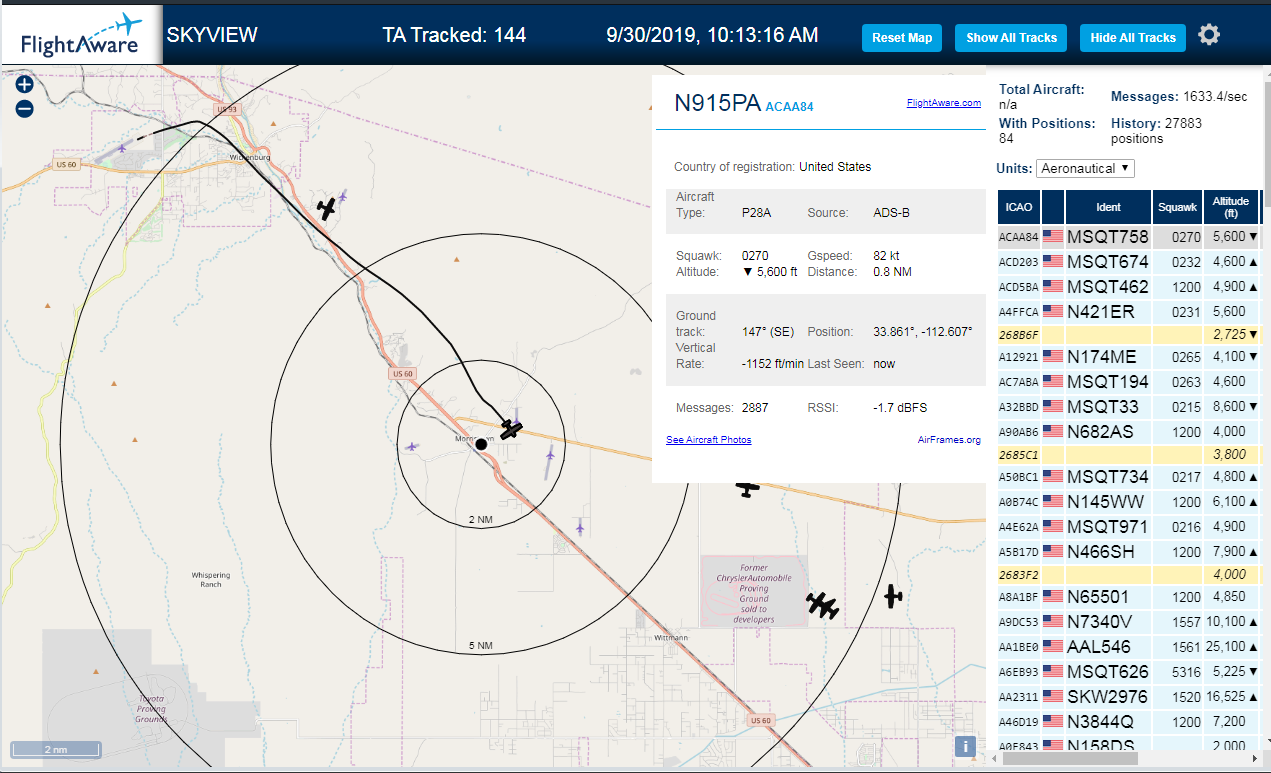Zoom in with the plus icon
Viewport: 1271px width, 773px height.
coord(24,85)
